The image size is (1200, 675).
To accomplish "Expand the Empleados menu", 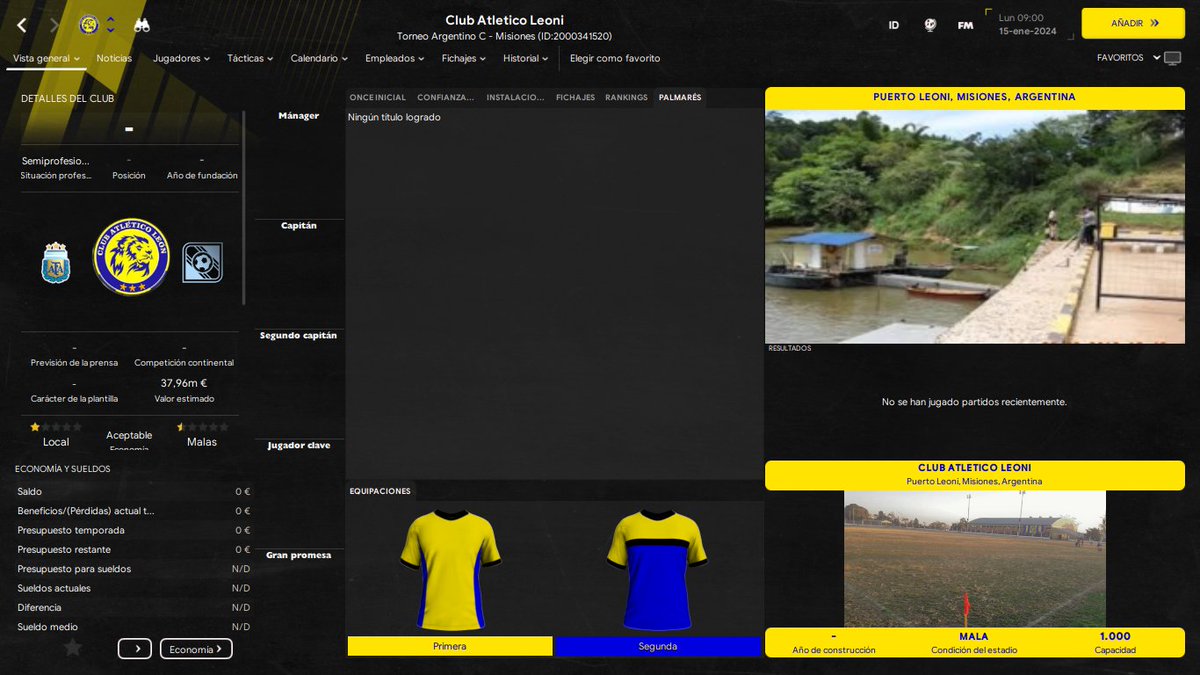I will pyautogui.click(x=394, y=58).
